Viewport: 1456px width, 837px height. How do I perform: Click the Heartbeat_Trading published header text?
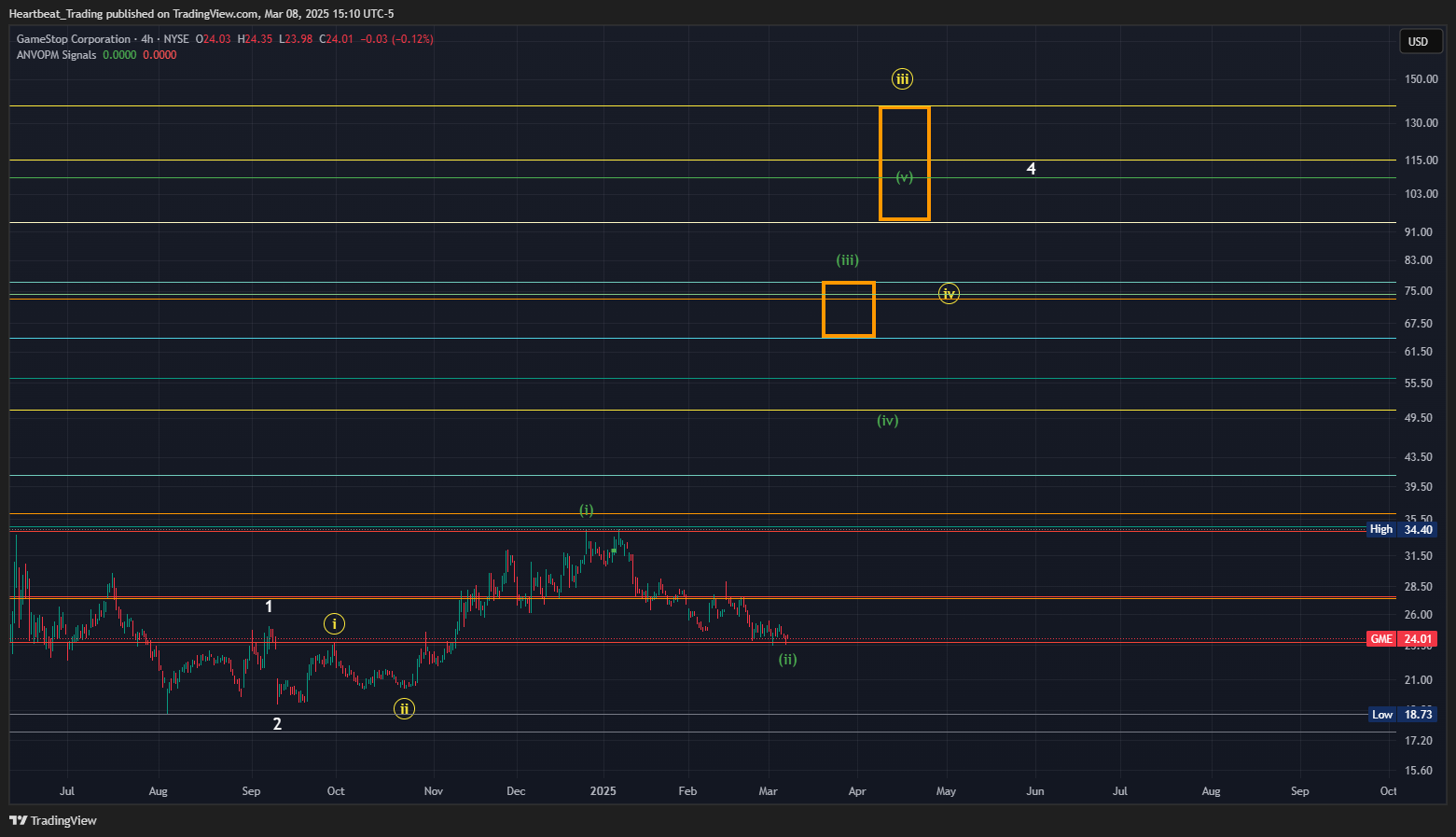point(201,14)
